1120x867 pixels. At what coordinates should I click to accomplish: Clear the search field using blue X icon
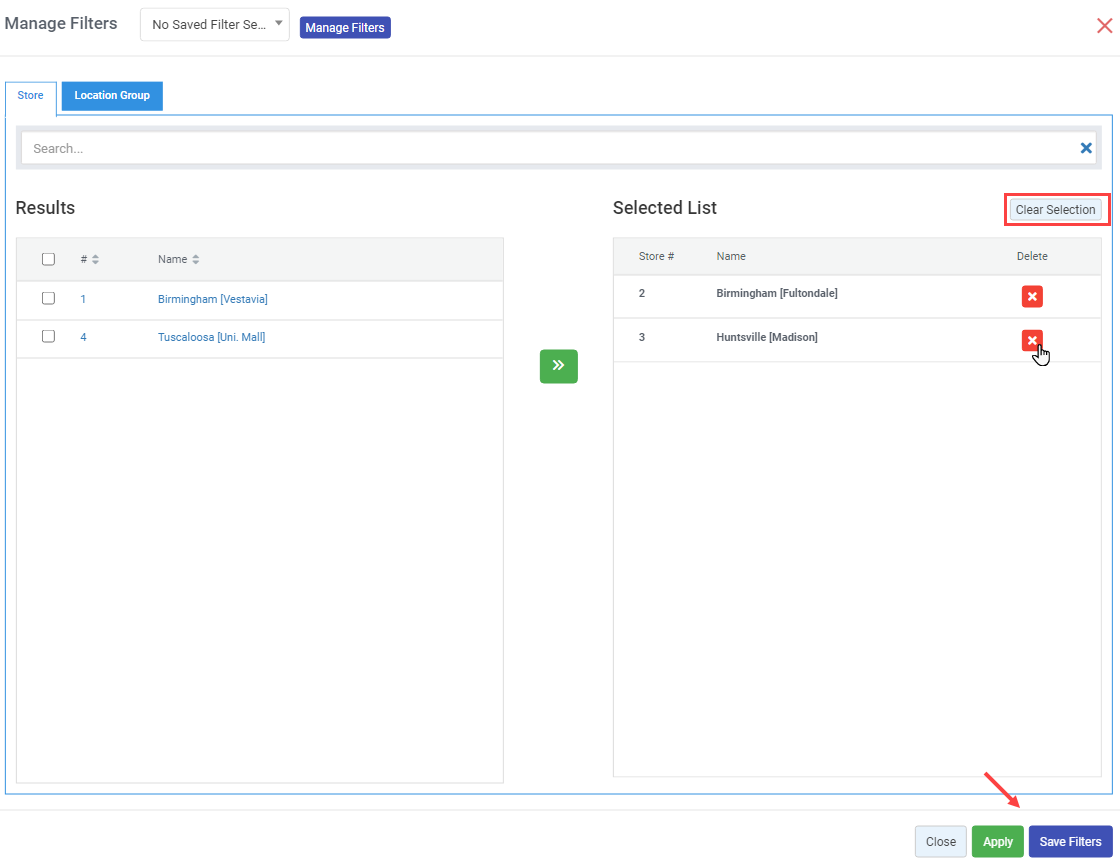(x=1086, y=148)
